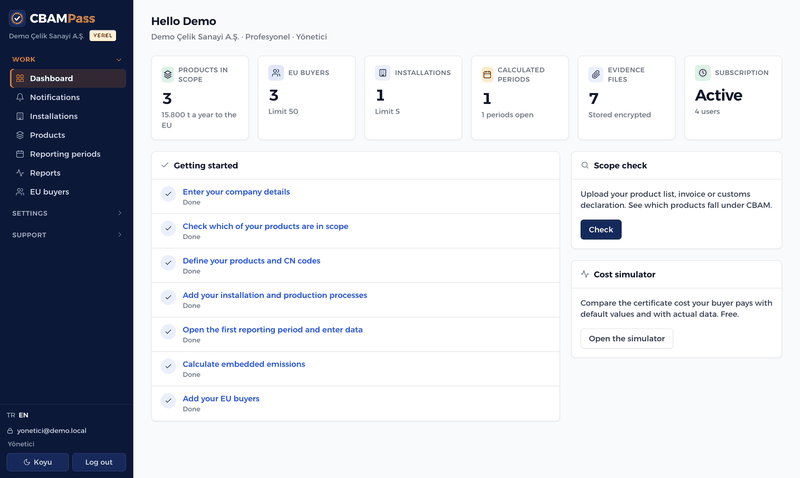Click the Evidence Files paperclip icon
The image size is (800, 478).
(595, 74)
